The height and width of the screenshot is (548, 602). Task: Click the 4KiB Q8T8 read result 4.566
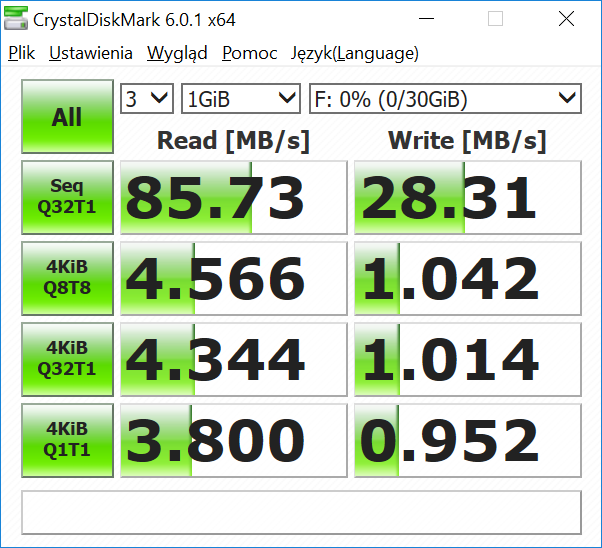point(233,278)
